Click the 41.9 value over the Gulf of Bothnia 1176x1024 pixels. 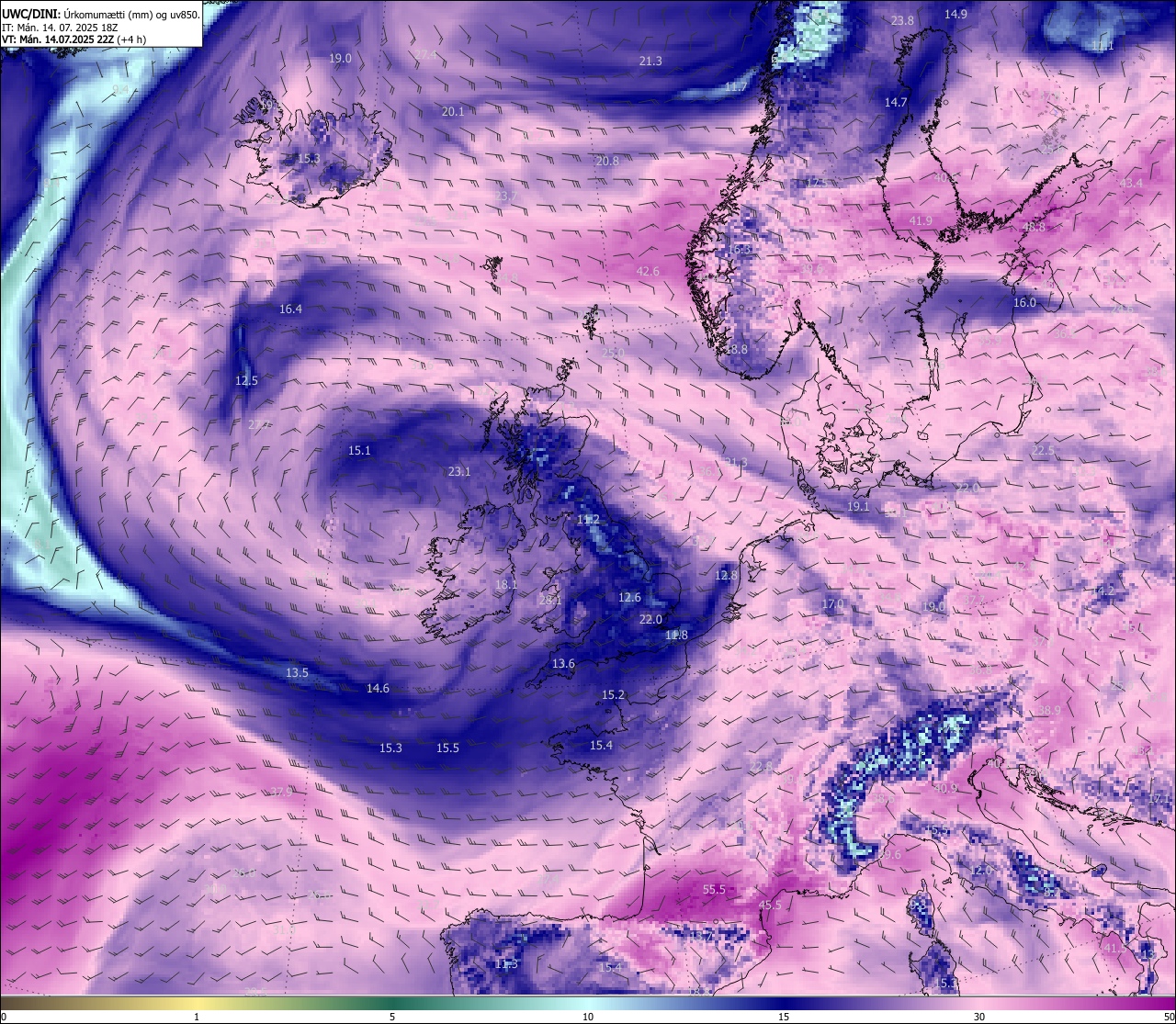click(921, 221)
